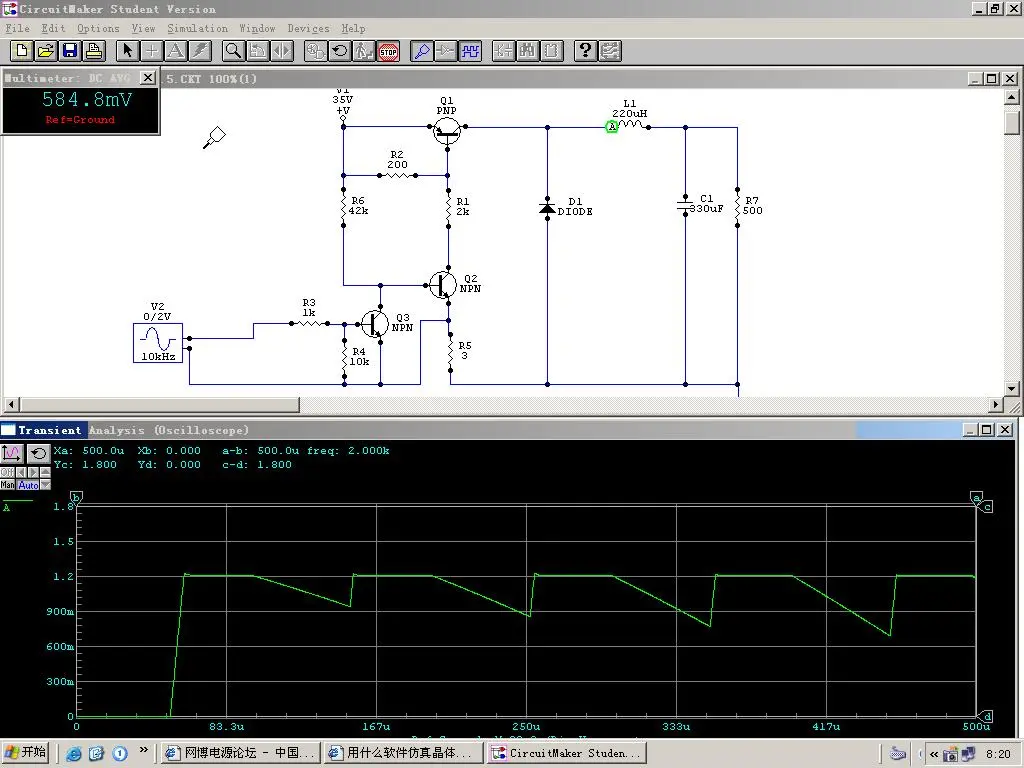This screenshot has width=1024, height=768.
Task: Click the Trace toolbar icon
Action: (446, 51)
